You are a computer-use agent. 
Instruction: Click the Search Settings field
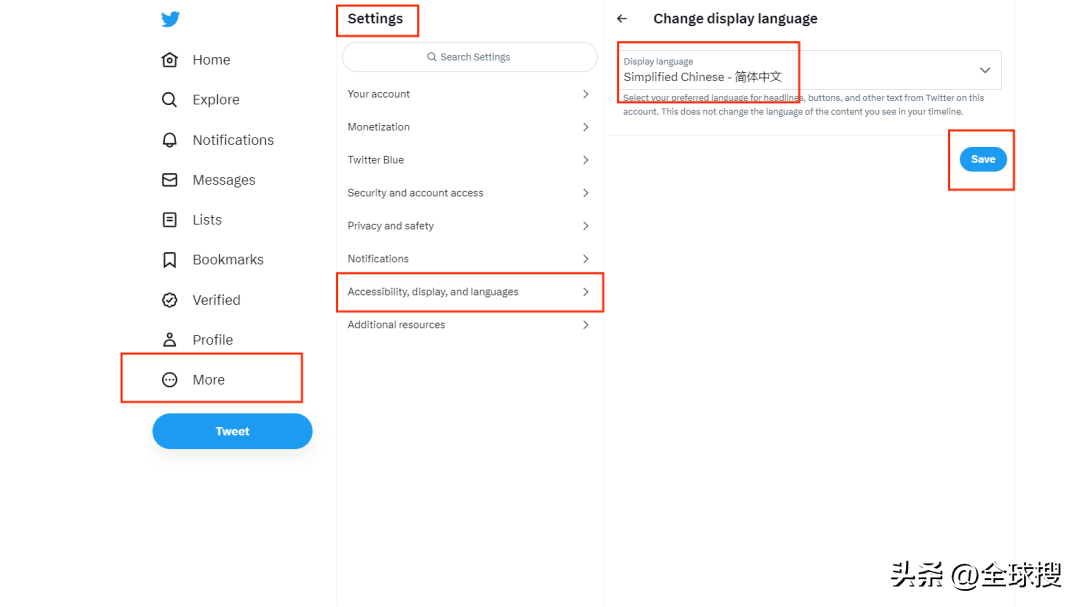pyautogui.click(x=469, y=57)
